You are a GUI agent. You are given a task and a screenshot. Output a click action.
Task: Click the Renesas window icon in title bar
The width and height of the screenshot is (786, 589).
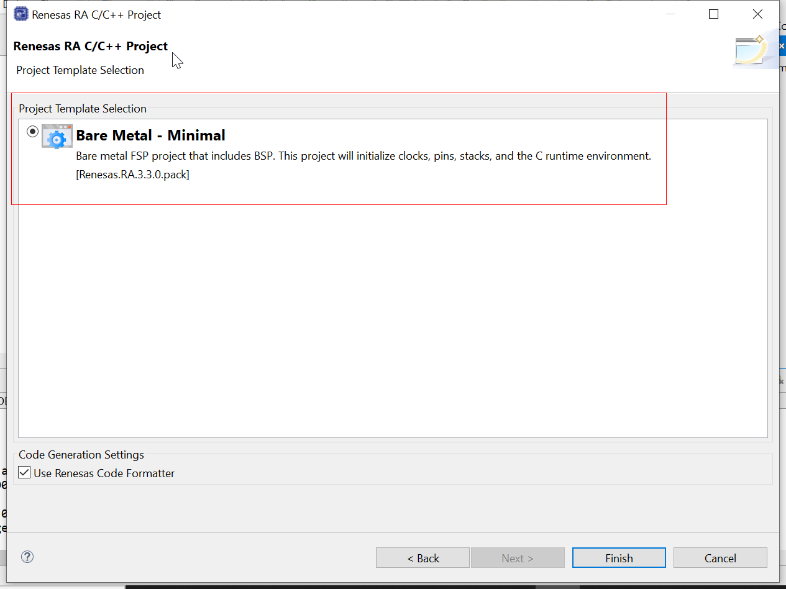pos(19,15)
